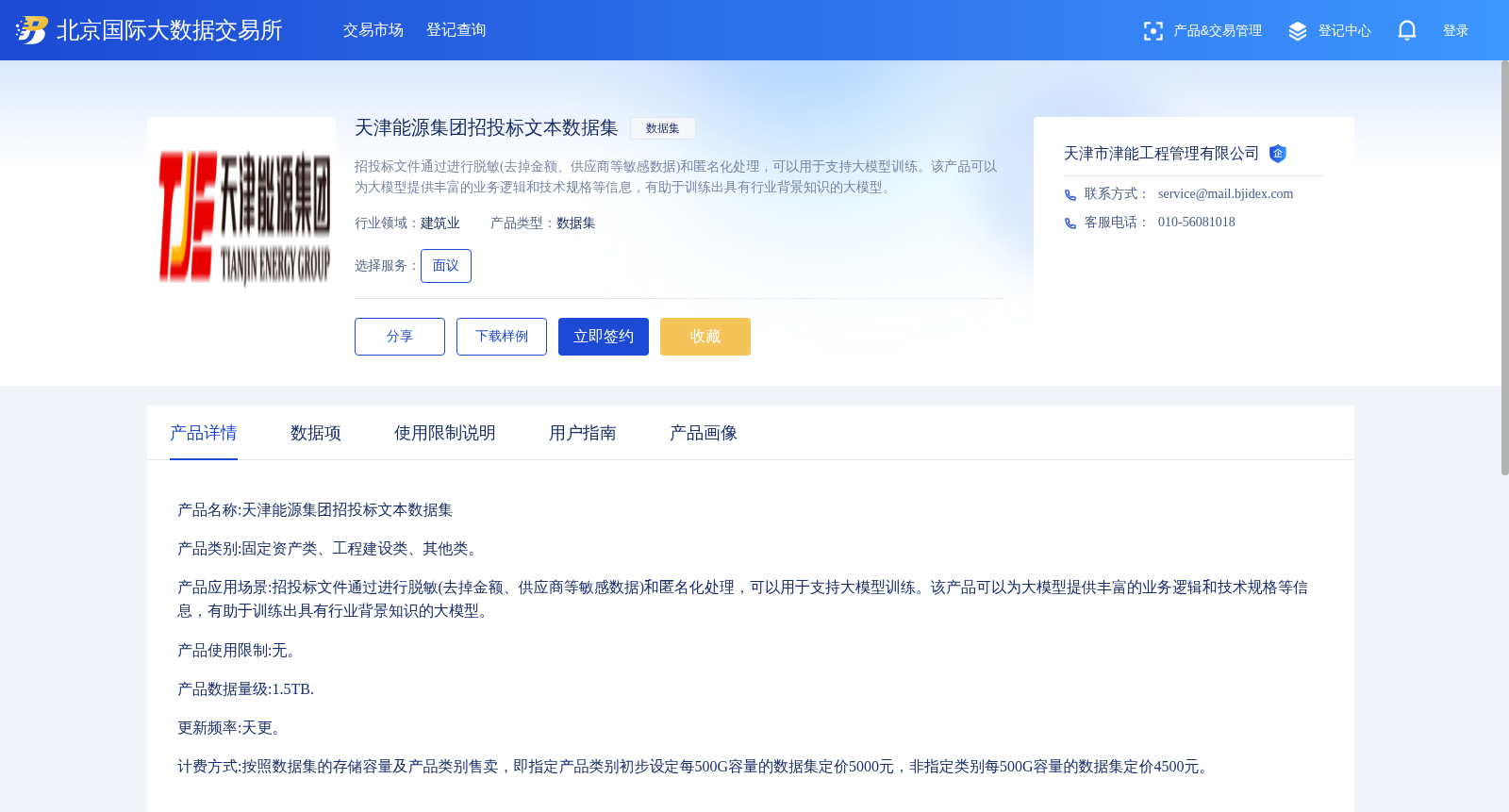Click the phone icon beside 联系方式
Image resolution: width=1509 pixels, height=812 pixels.
[1070, 195]
